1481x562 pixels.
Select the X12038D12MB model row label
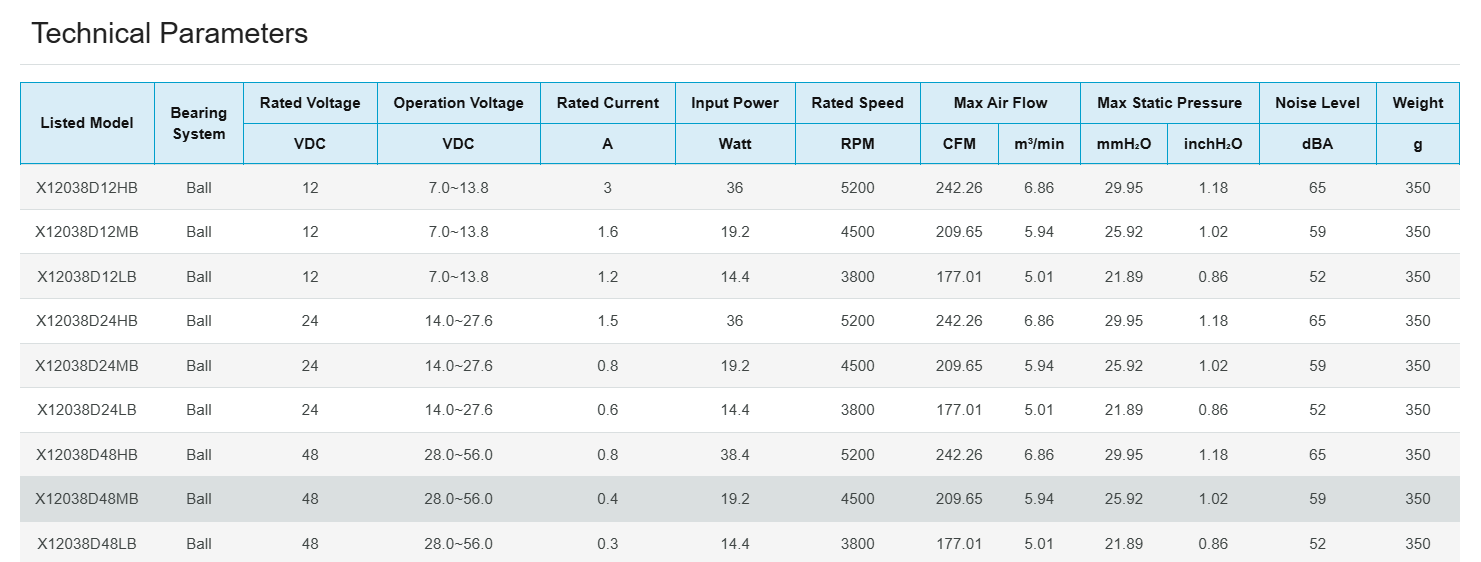87,232
